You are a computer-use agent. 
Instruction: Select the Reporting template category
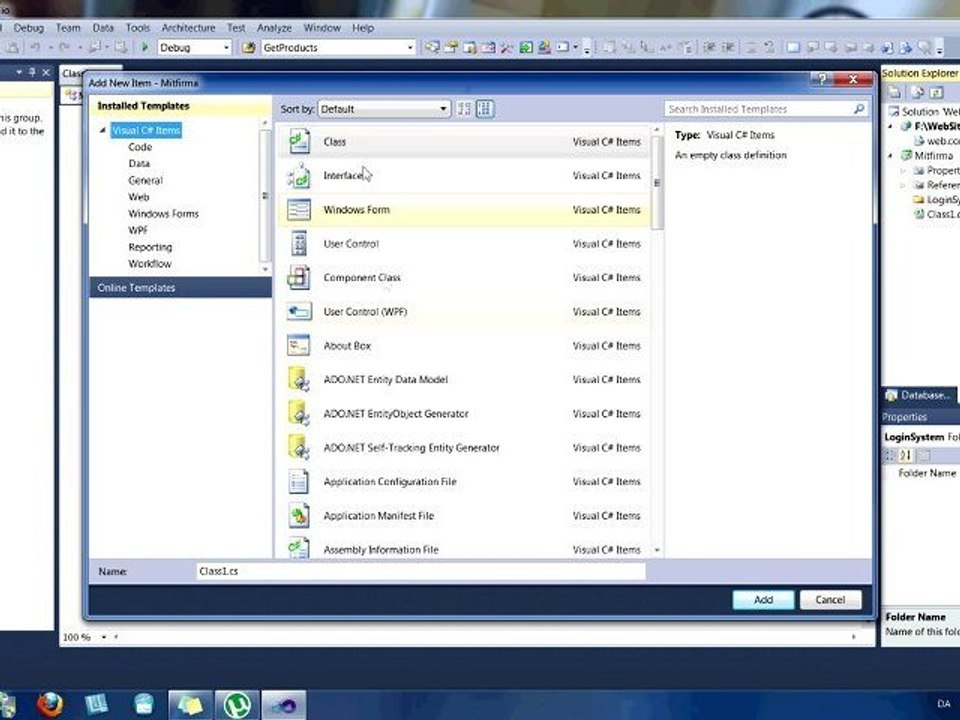(x=150, y=247)
